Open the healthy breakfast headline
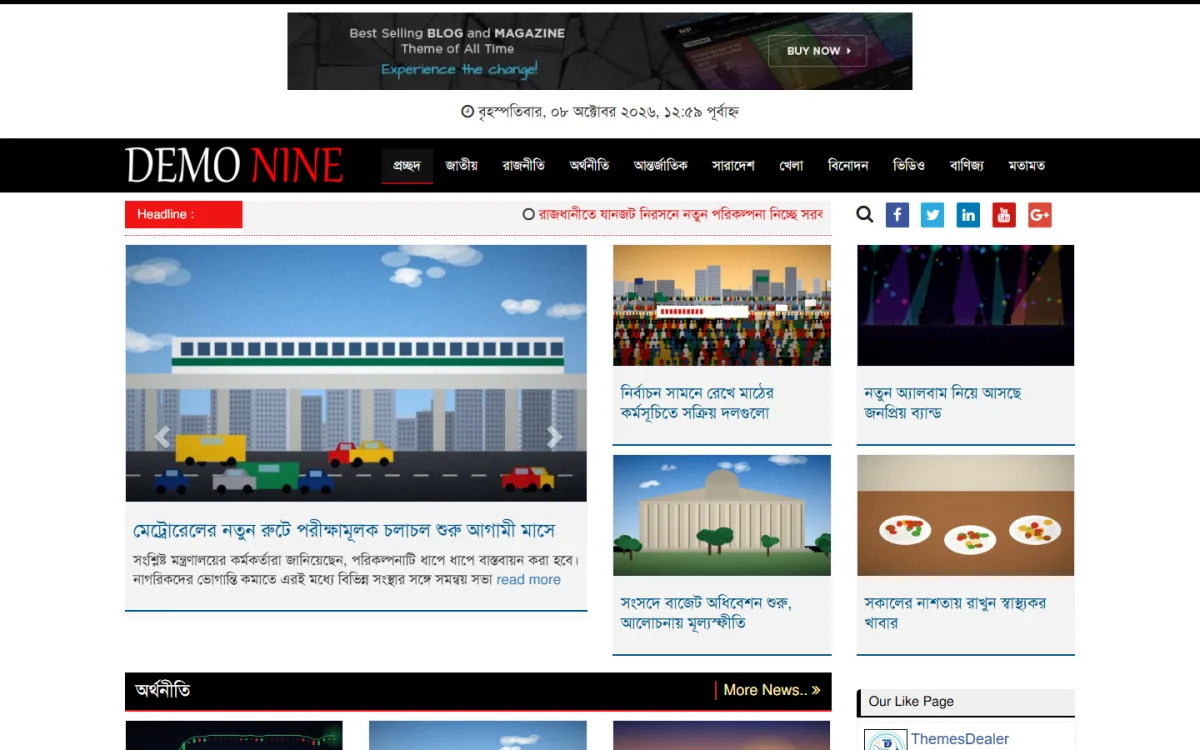1200x750 pixels. click(x=955, y=613)
